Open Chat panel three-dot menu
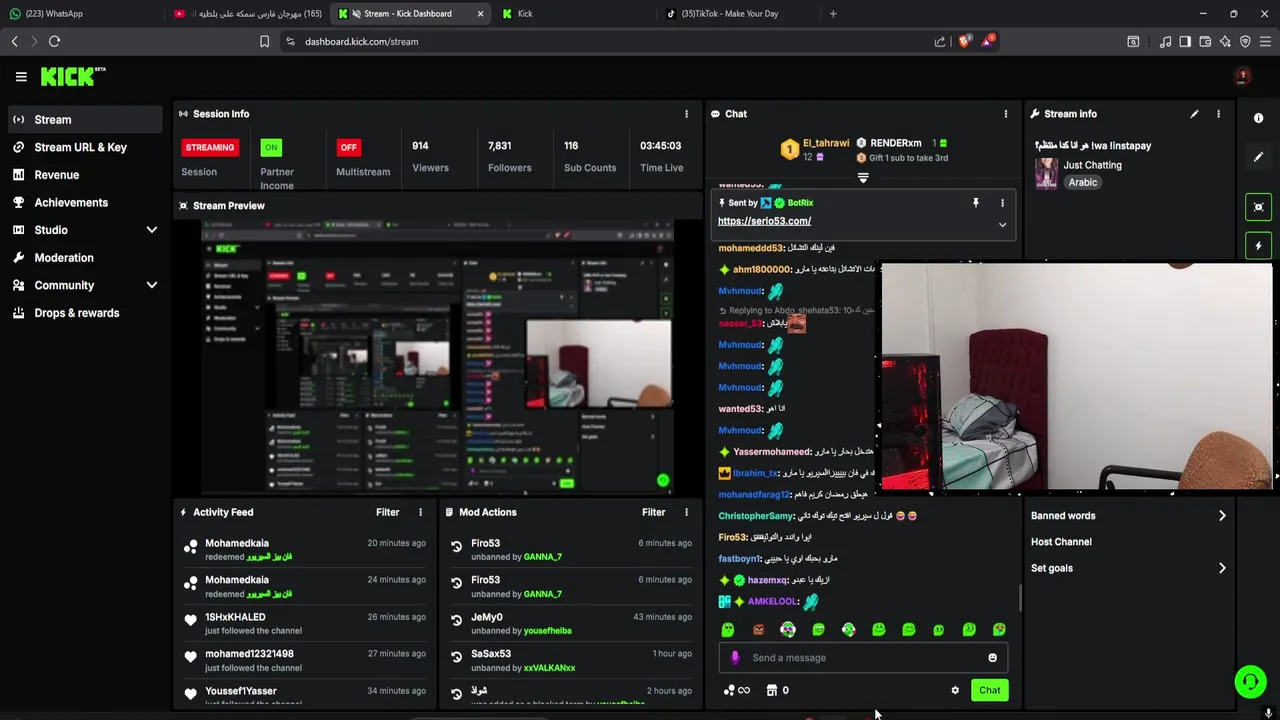This screenshot has height=720, width=1280. tap(1005, 114)
